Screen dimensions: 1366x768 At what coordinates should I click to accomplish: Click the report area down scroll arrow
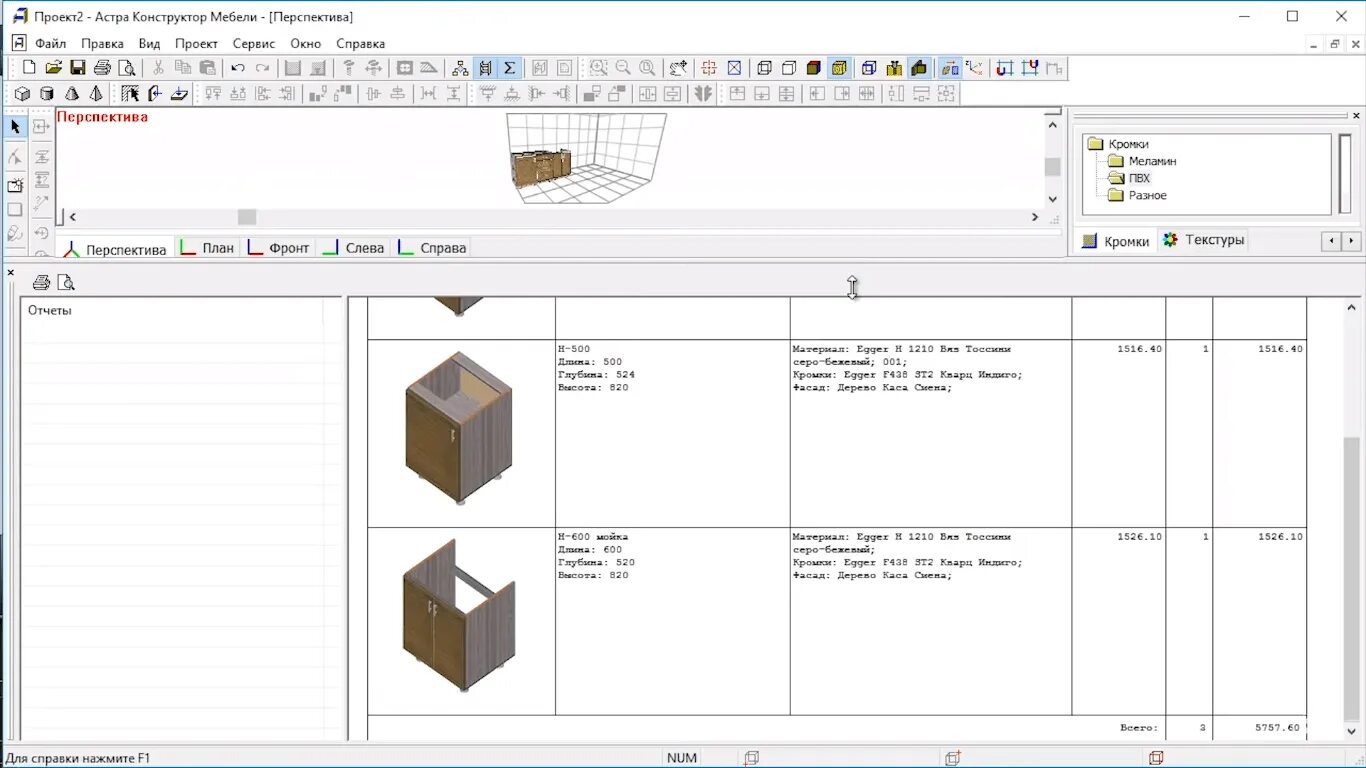pyautogui.click(x=1352, y=731)
